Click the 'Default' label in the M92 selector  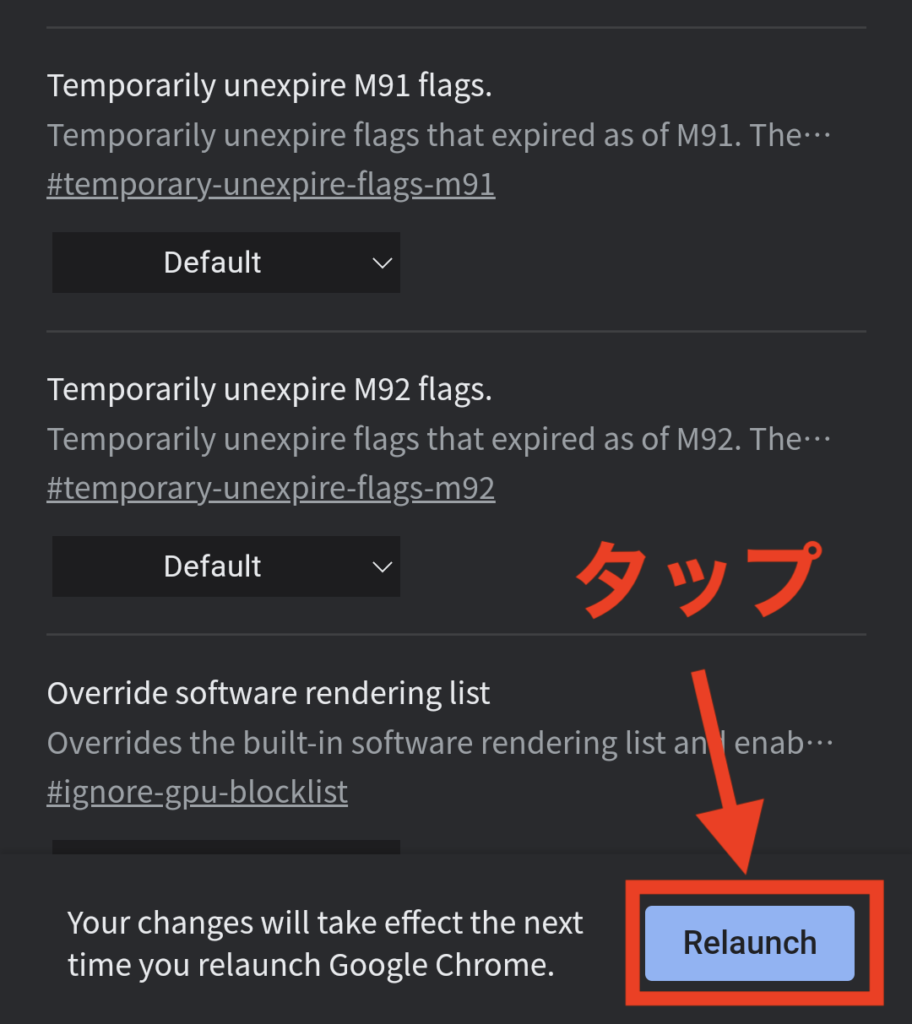[x=212, y=566]
